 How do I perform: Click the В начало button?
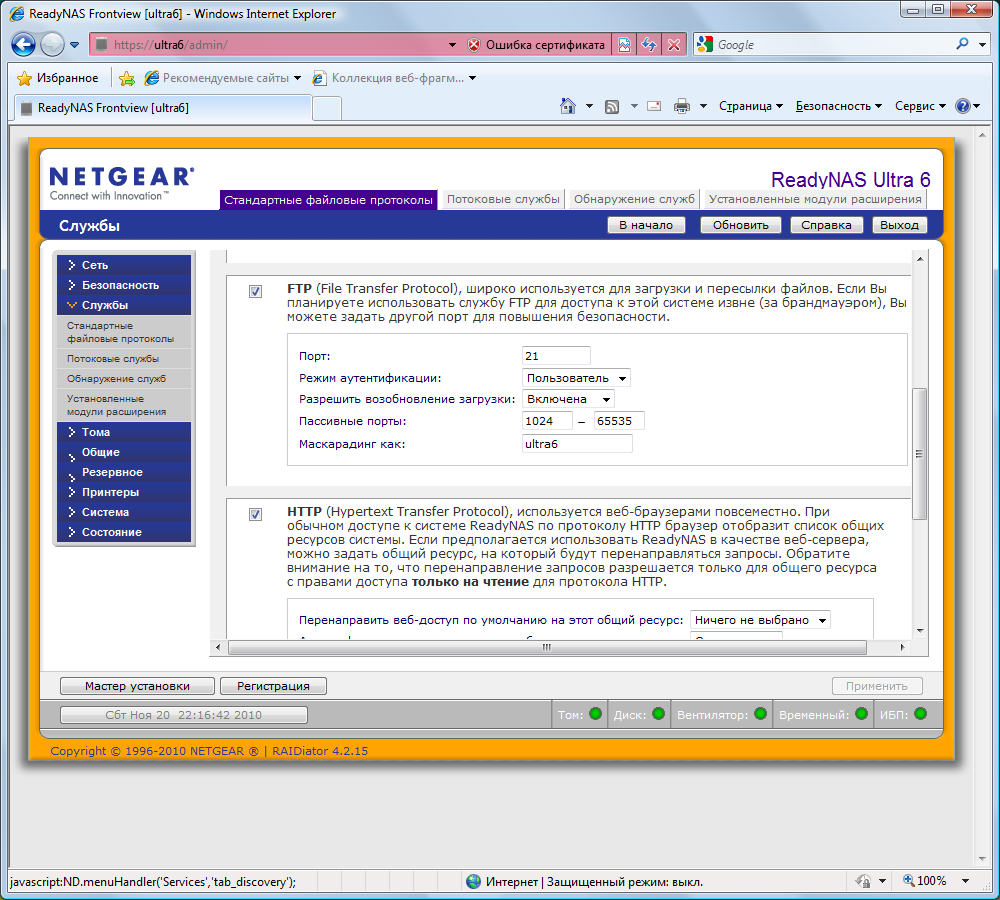(x=646, y=225)
